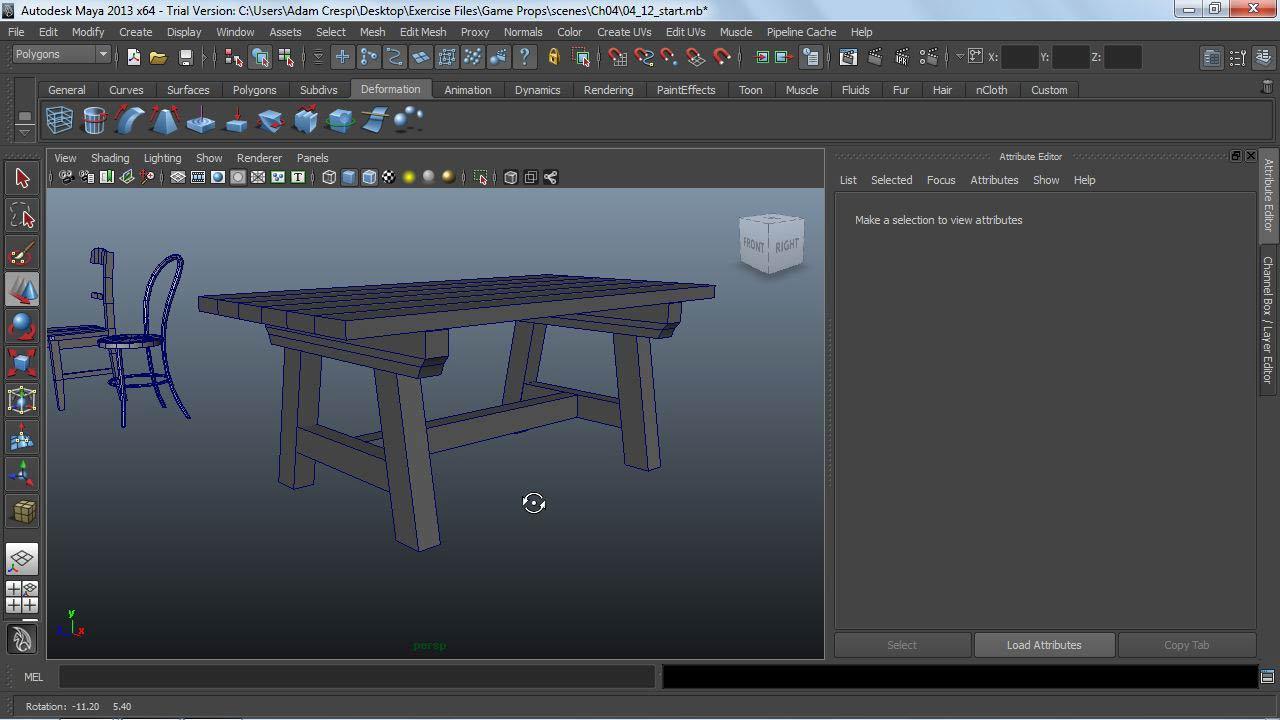Viewport: 1280px width, 720px height.
Task: Click the Show Manipulator tool
Action: coord(22,474)
